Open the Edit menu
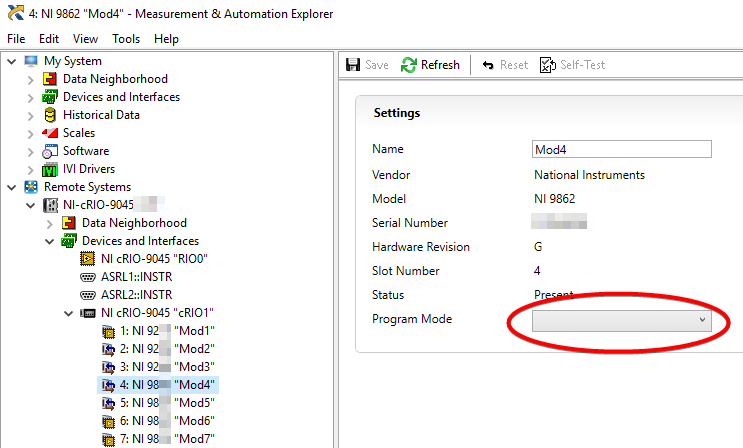743x448 pixels. click(49, 39)
